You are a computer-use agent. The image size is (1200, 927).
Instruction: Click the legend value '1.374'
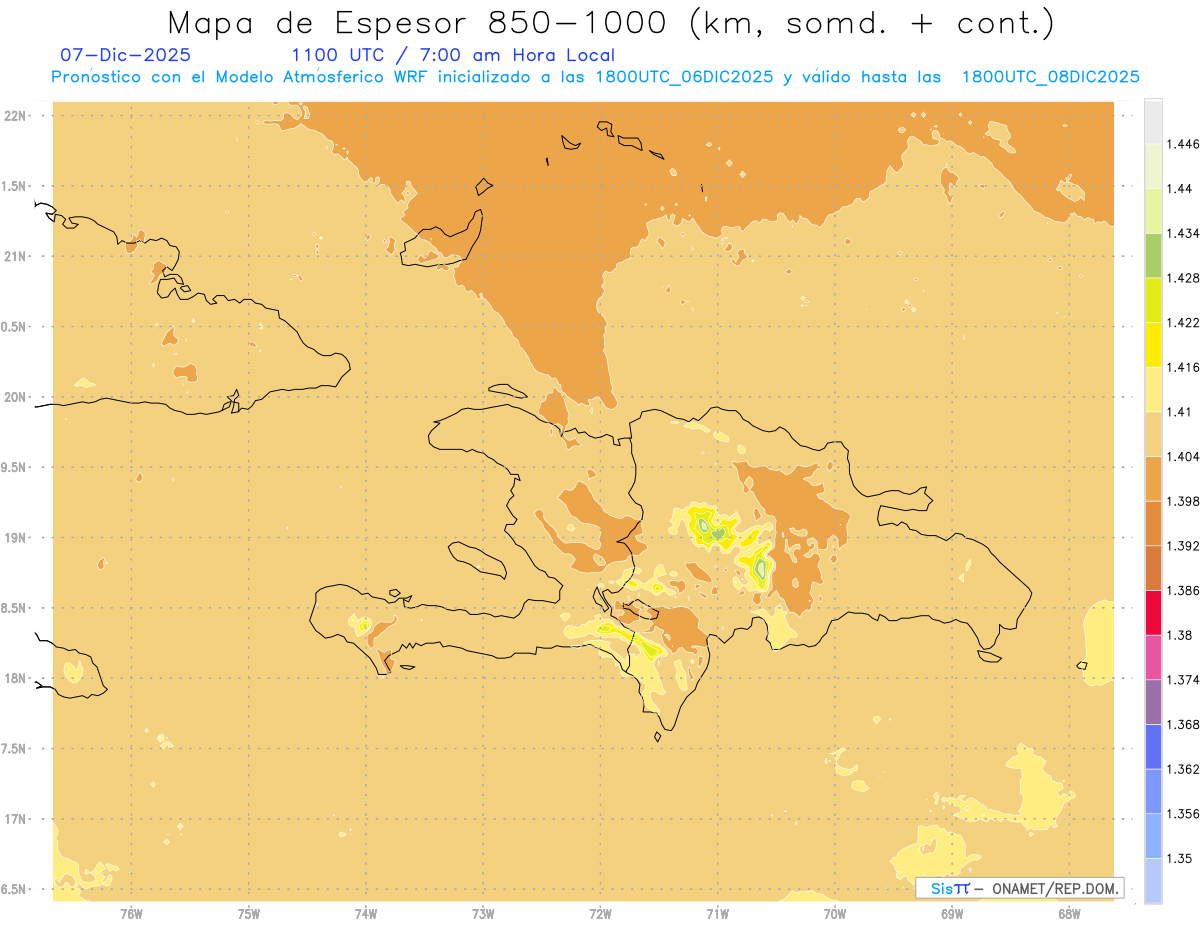click(x=1183, y=680)
